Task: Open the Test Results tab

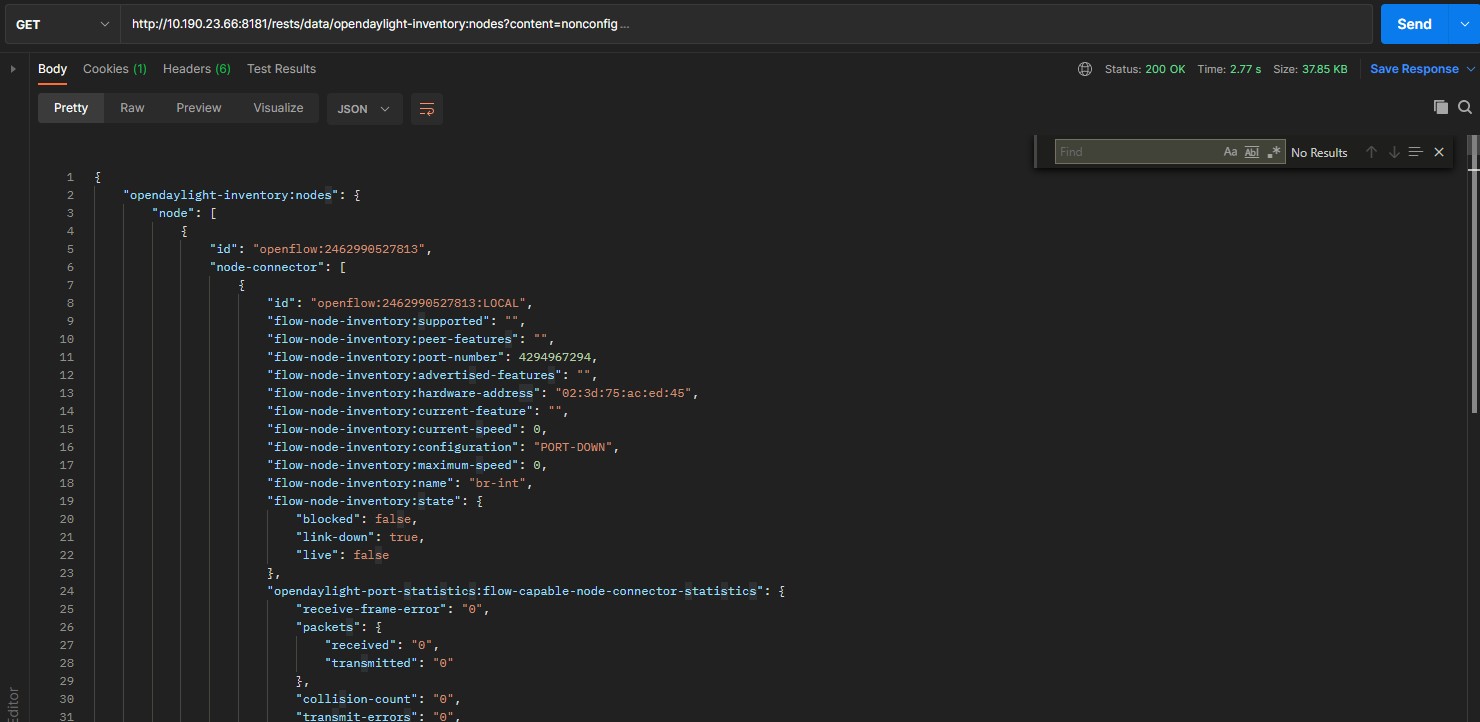Action: tap(281, 69)
